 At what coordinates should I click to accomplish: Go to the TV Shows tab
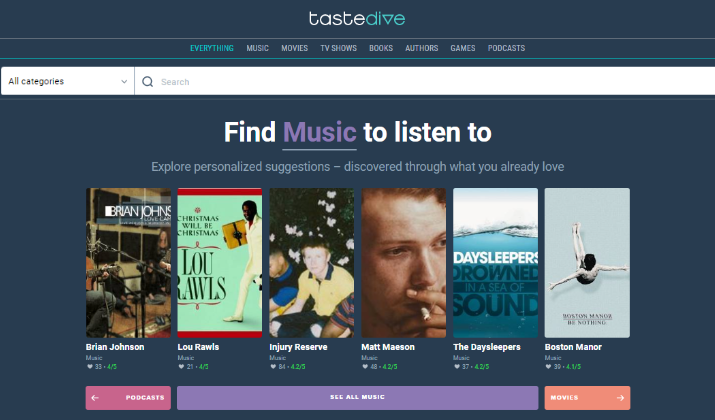(338, 48)
